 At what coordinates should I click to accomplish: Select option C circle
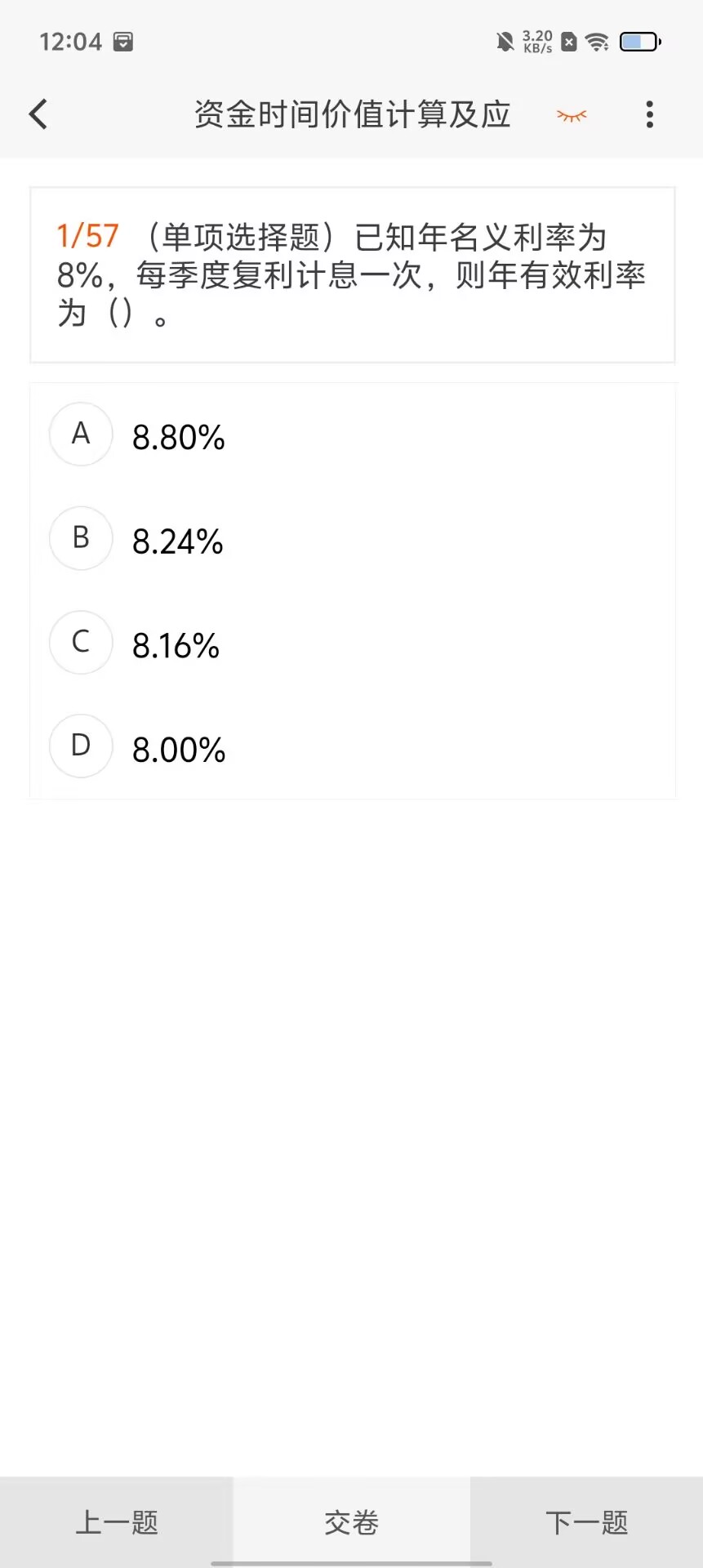click(81, 642)
